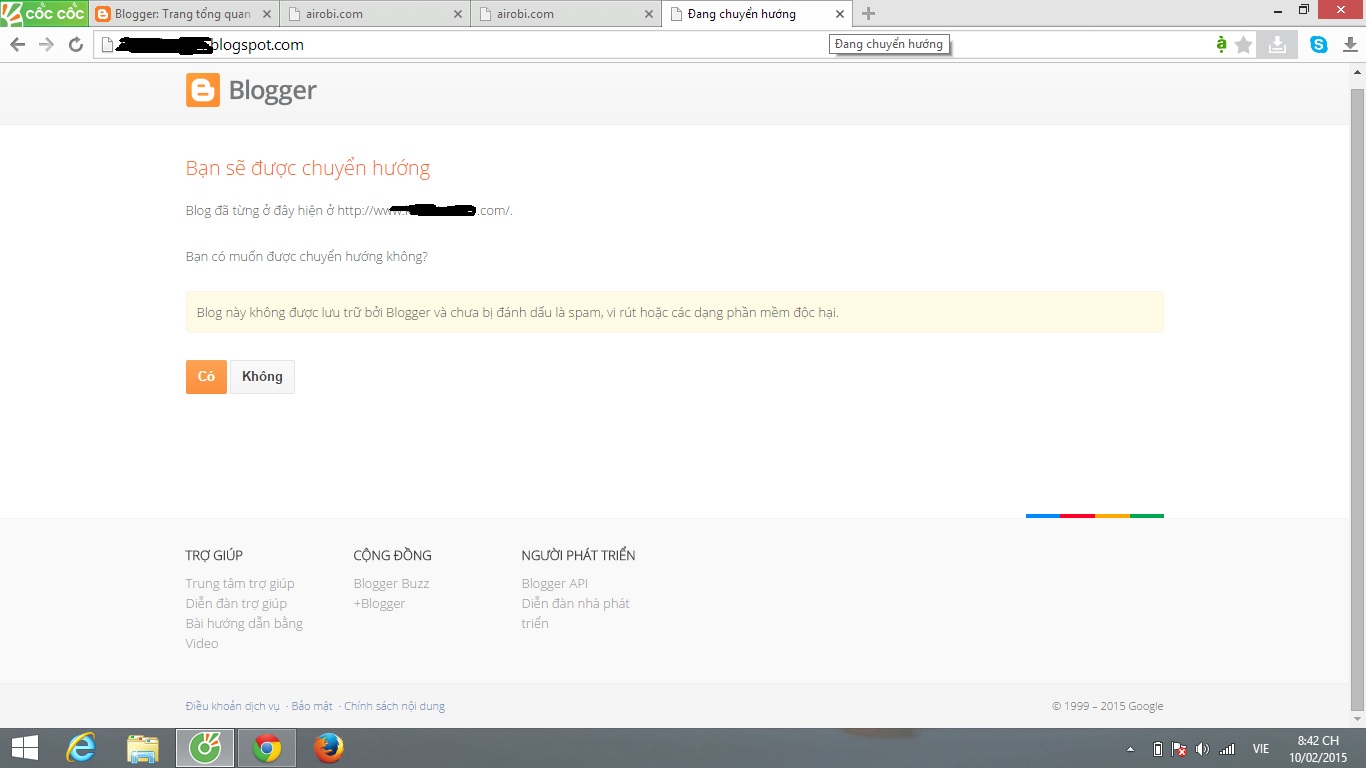
Task: Click the 'CỘNG ĐỒNG' footer heading
Action: click(x=393, y=555)
